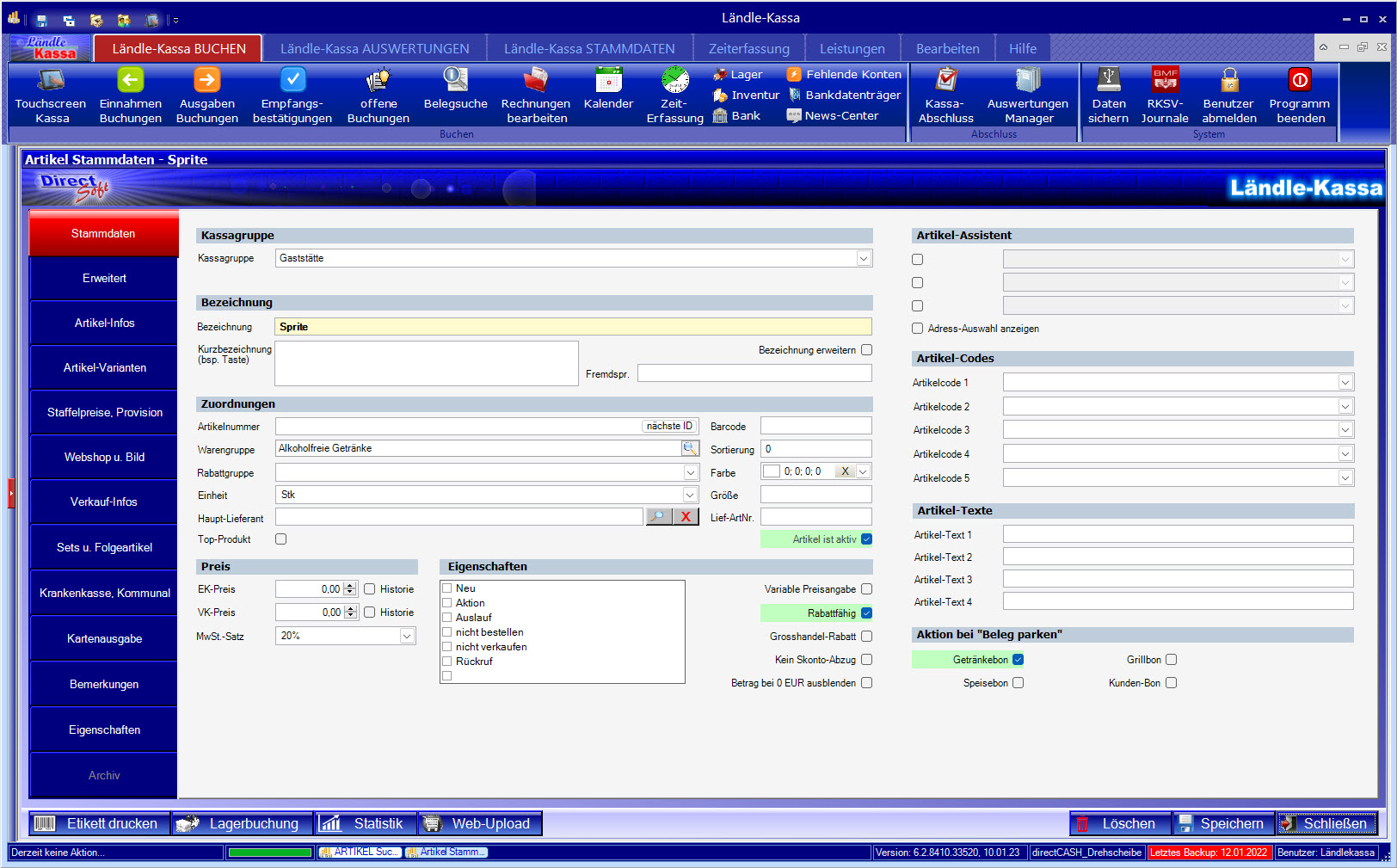Click the nächste ID button

[x=669, y=426]
